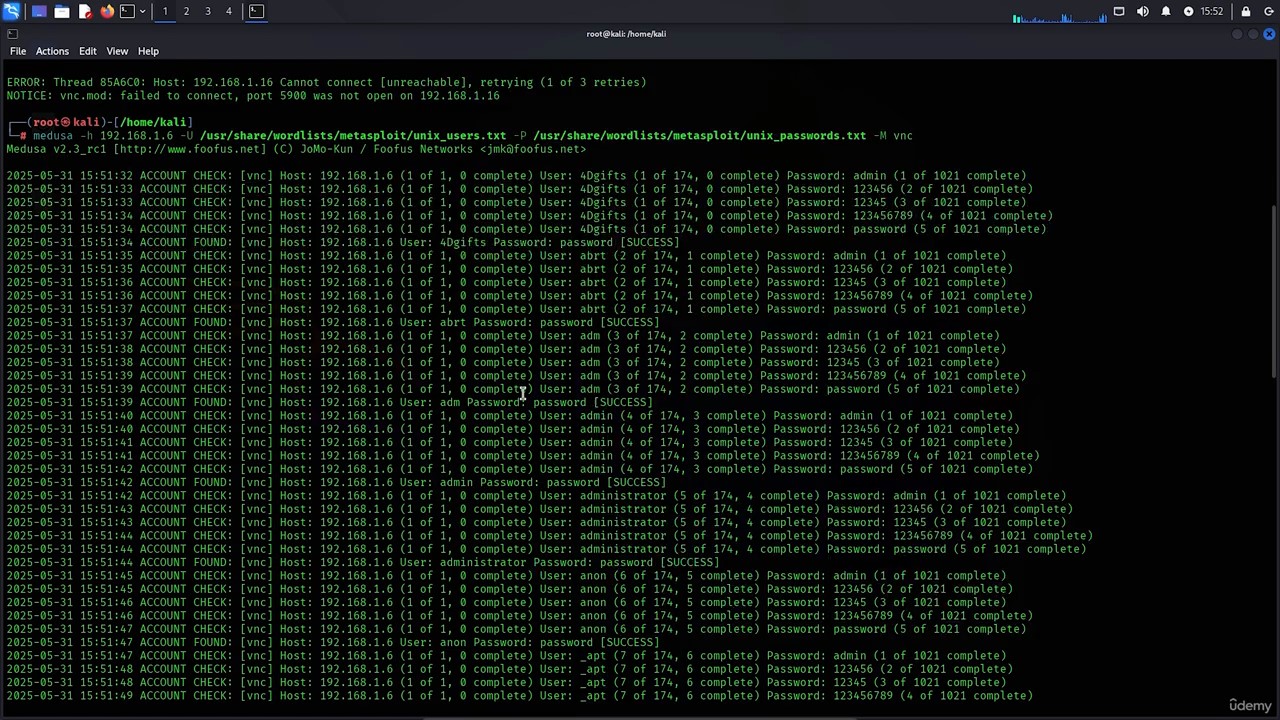Image resolution: width=1280 pixels, height=720 pixels.
Task: Launch Firefox from the panel
Action: (107, 11)
